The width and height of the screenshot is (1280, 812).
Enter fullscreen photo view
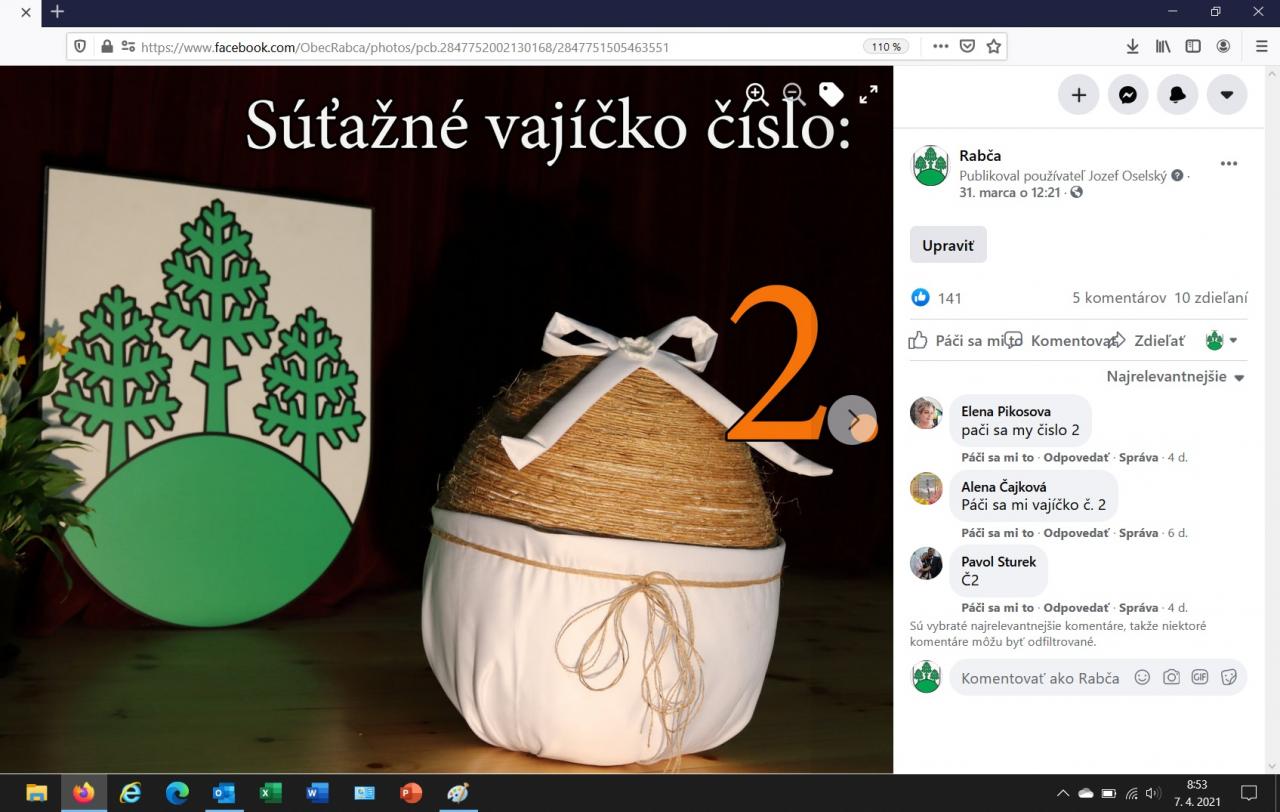868,94
